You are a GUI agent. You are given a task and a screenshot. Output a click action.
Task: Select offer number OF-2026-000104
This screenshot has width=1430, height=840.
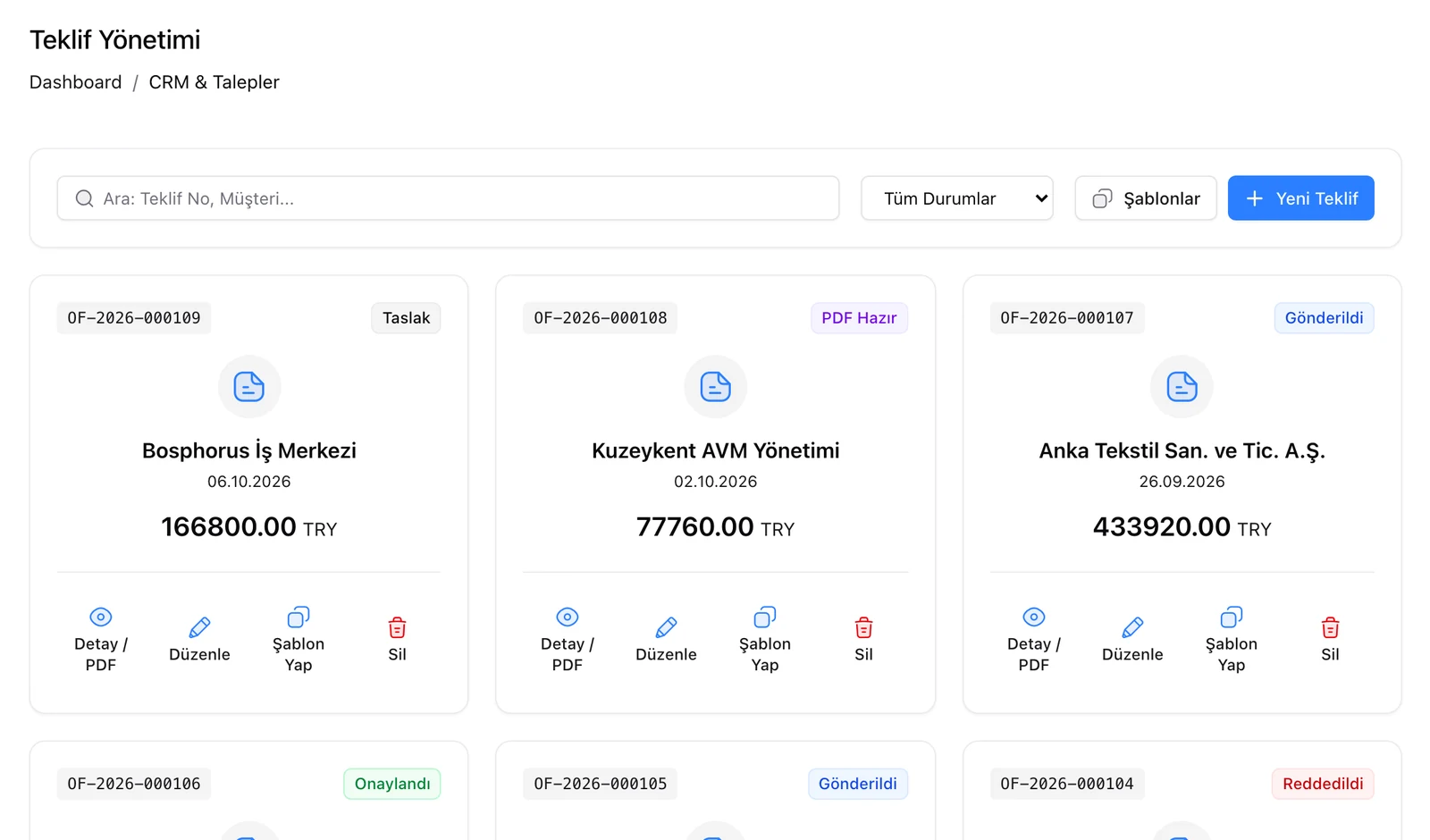click(1067, 784)
